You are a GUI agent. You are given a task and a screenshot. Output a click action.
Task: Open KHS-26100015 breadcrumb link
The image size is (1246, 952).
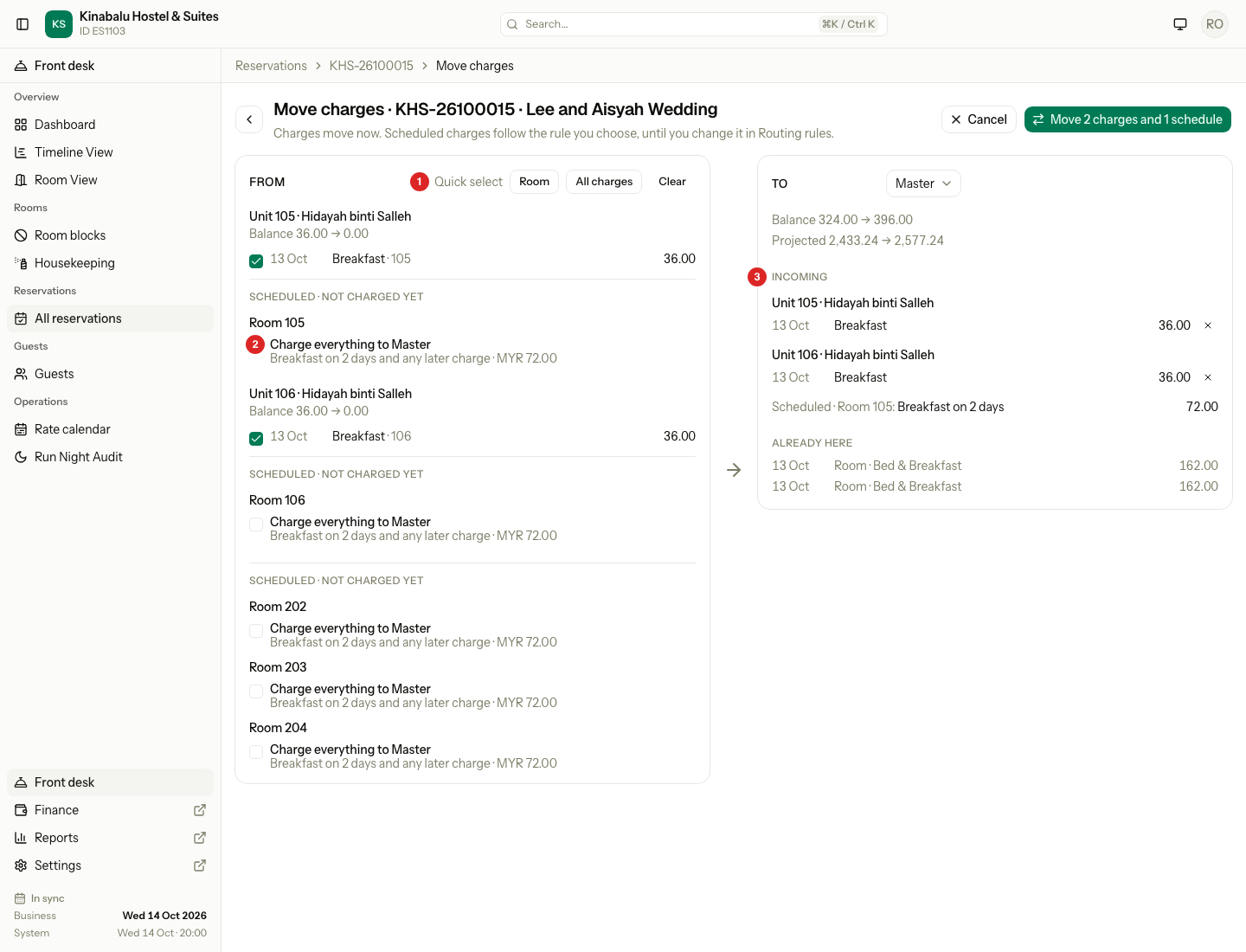coord(371,66)
